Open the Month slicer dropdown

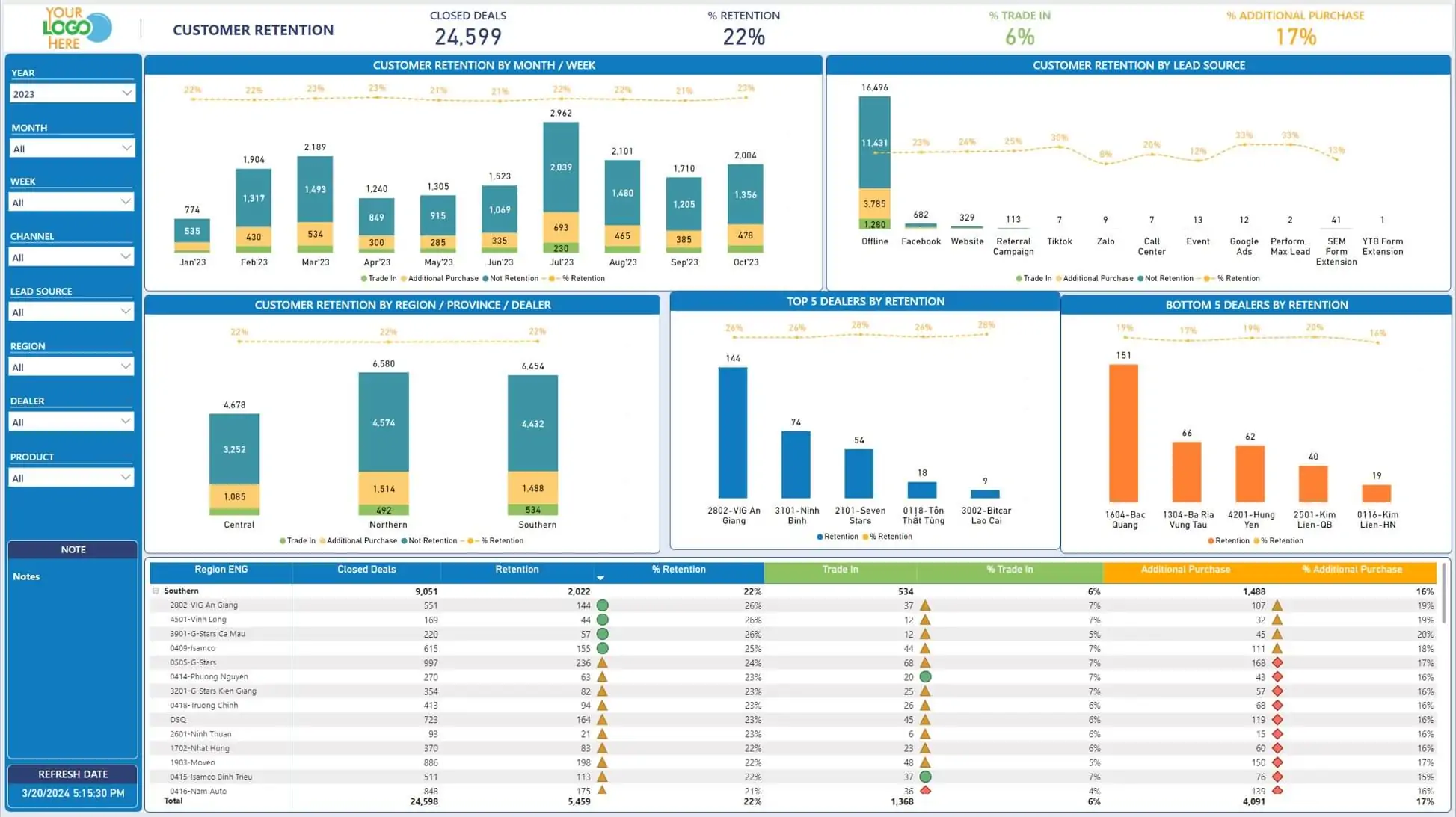coord(72,148)
